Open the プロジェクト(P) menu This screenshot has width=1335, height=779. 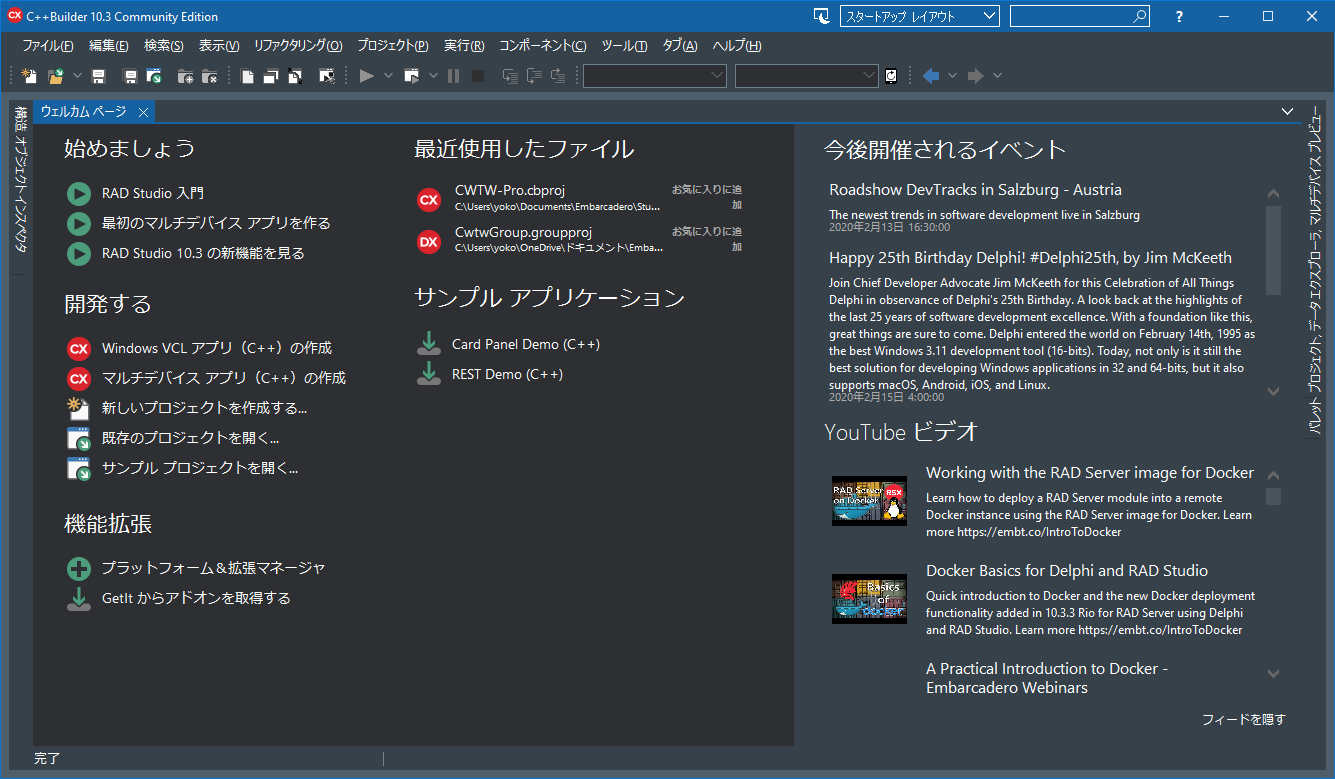point(393,46)
